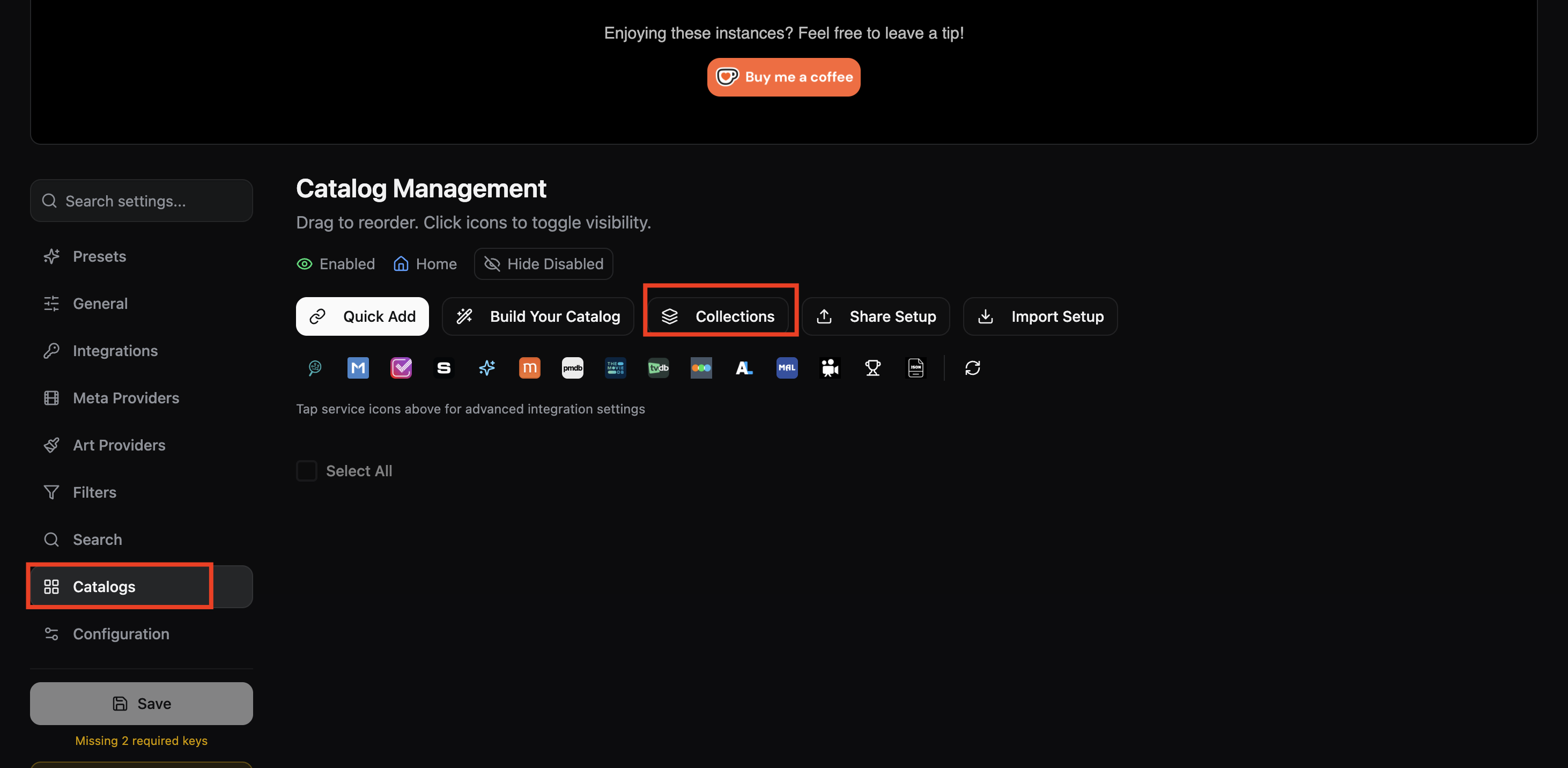The width and height of the screenshot is (1568, 768).
Task: Click the Missing 2 required keys warning
Action: 141,740
